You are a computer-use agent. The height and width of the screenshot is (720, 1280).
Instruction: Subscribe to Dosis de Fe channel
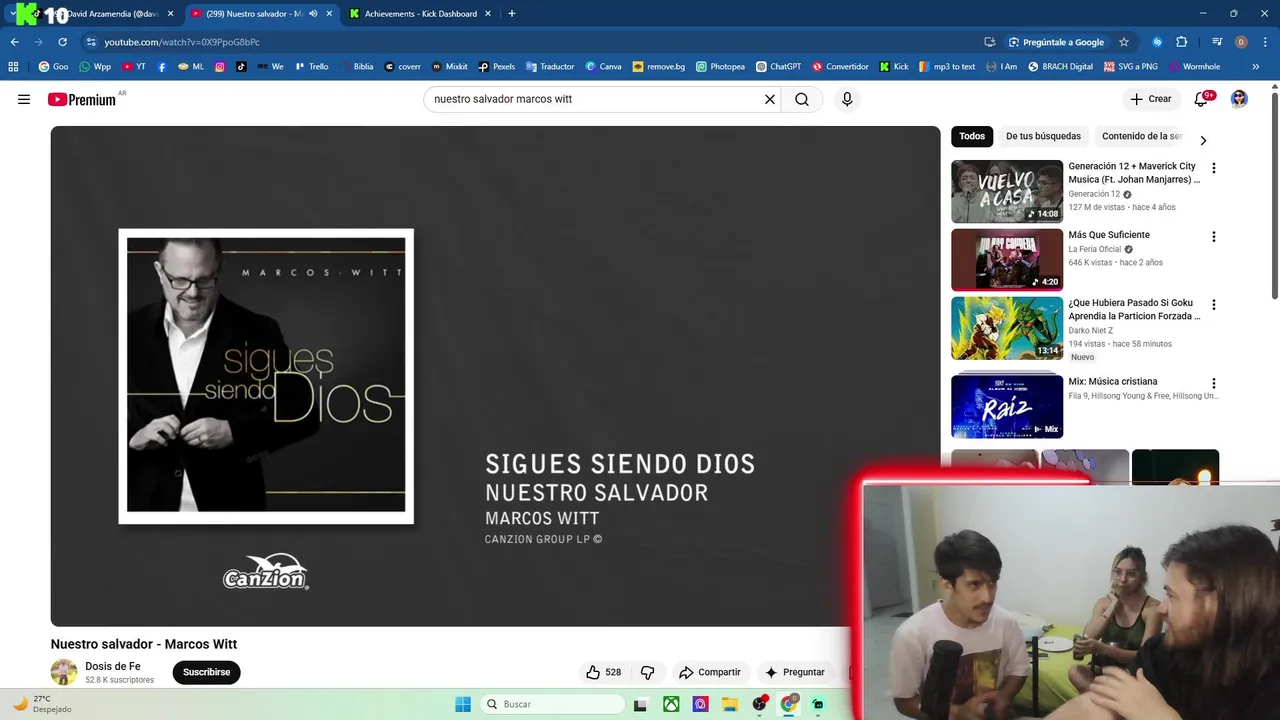pyautogui.click(x=207, y=672)
